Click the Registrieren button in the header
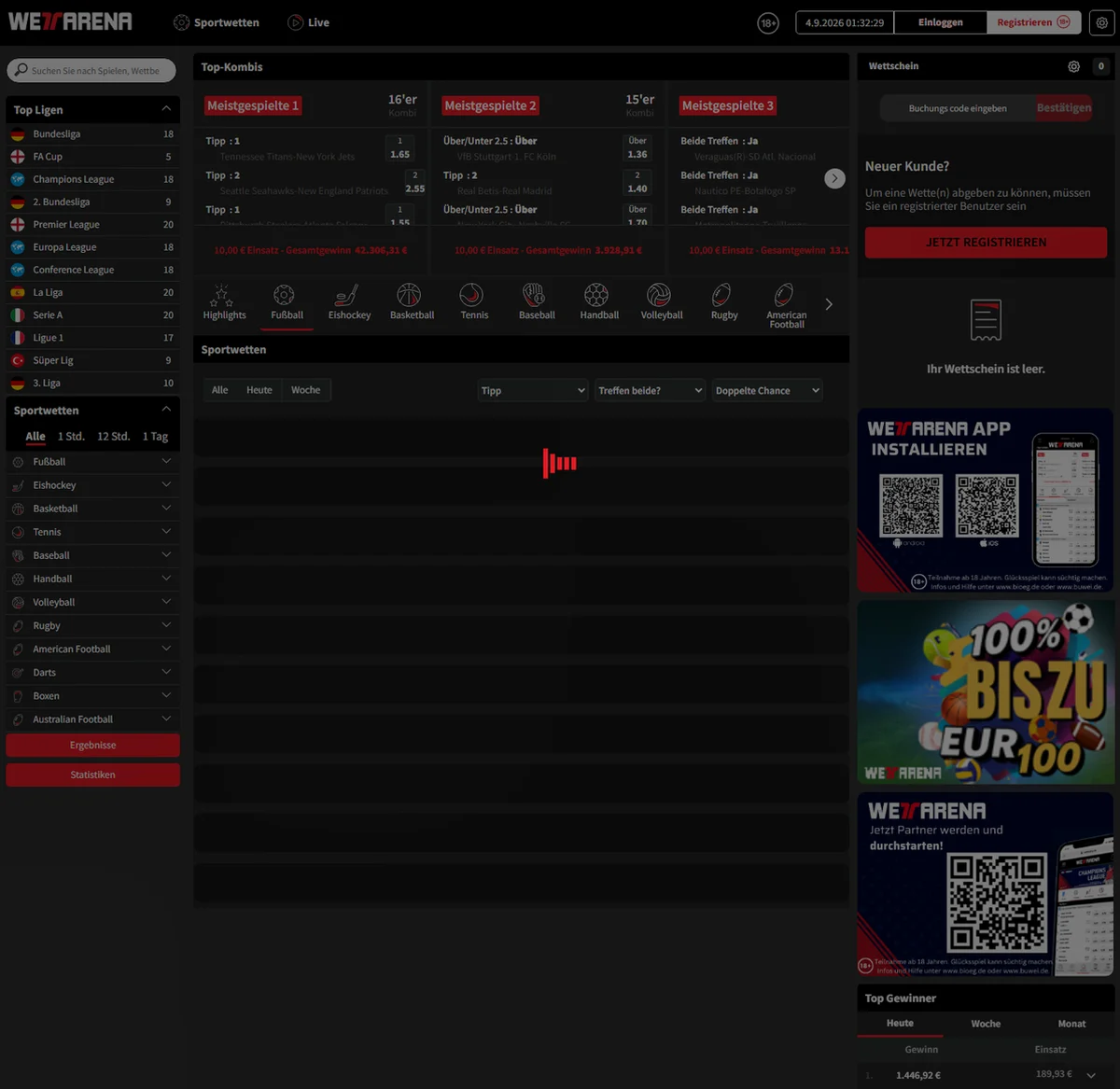The width and height of the screenshot is (1120, 1089). coord(1034,22)
